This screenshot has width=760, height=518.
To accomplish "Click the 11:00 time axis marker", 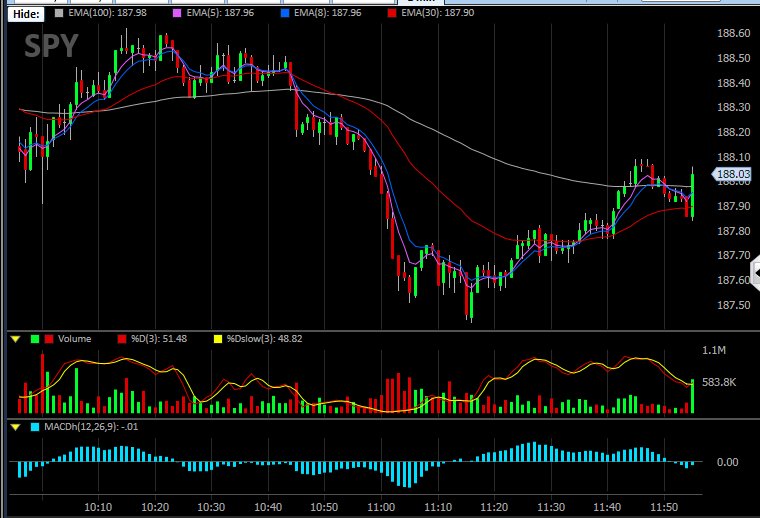I will [381, 507].
